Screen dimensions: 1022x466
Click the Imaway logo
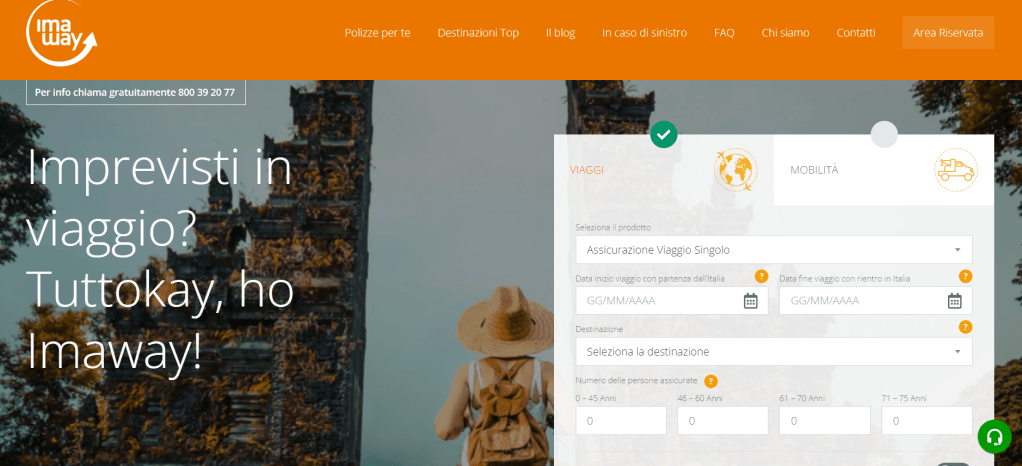click(x=61, y=34)
